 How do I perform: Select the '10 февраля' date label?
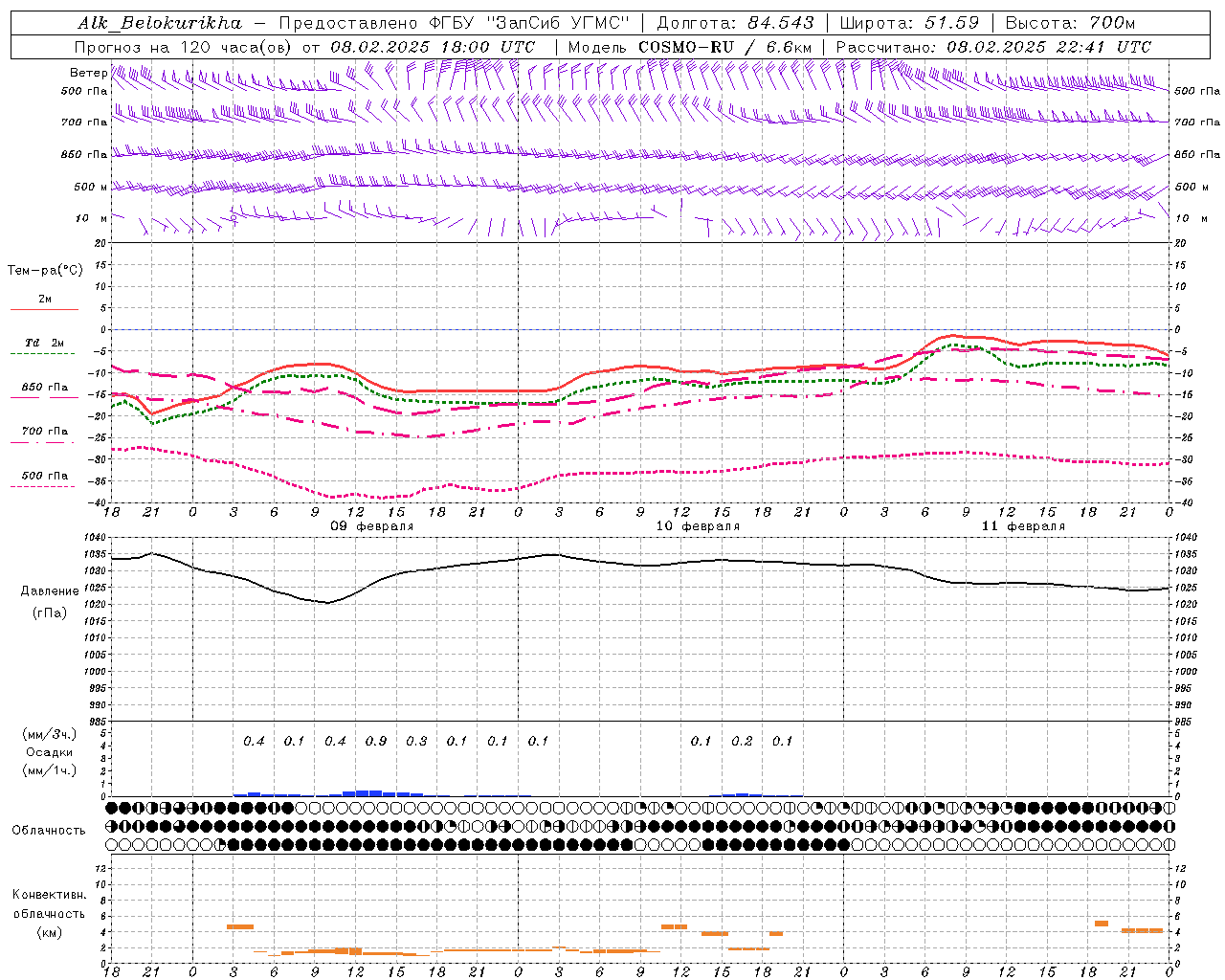698,526
